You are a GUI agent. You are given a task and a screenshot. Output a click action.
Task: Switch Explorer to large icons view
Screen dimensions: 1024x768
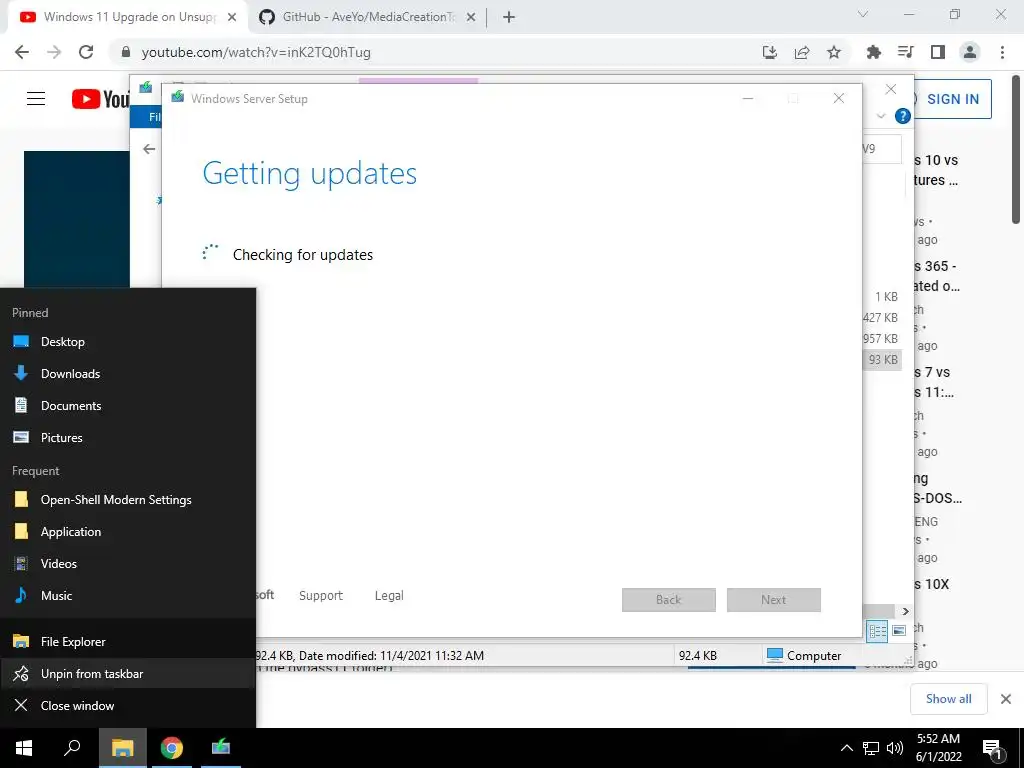click(899, 631)
